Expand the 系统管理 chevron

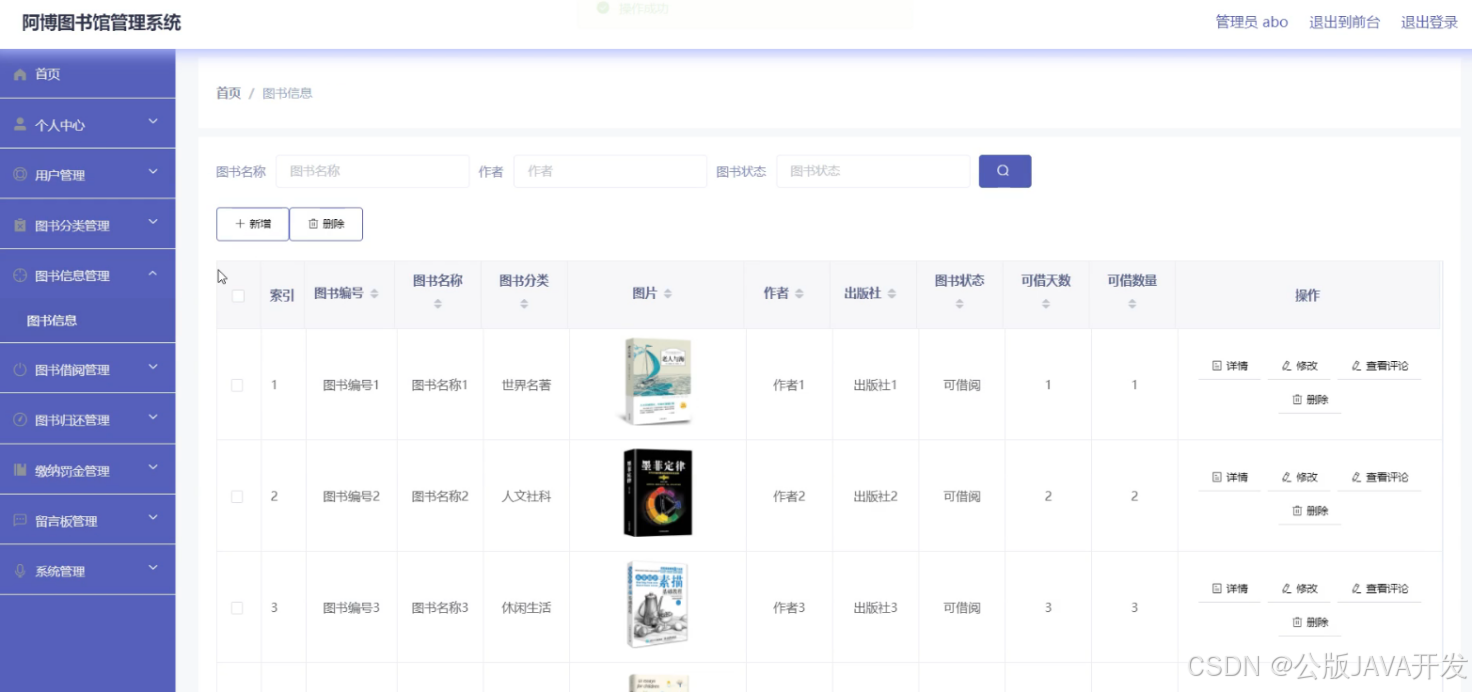[x=153, y=568]
